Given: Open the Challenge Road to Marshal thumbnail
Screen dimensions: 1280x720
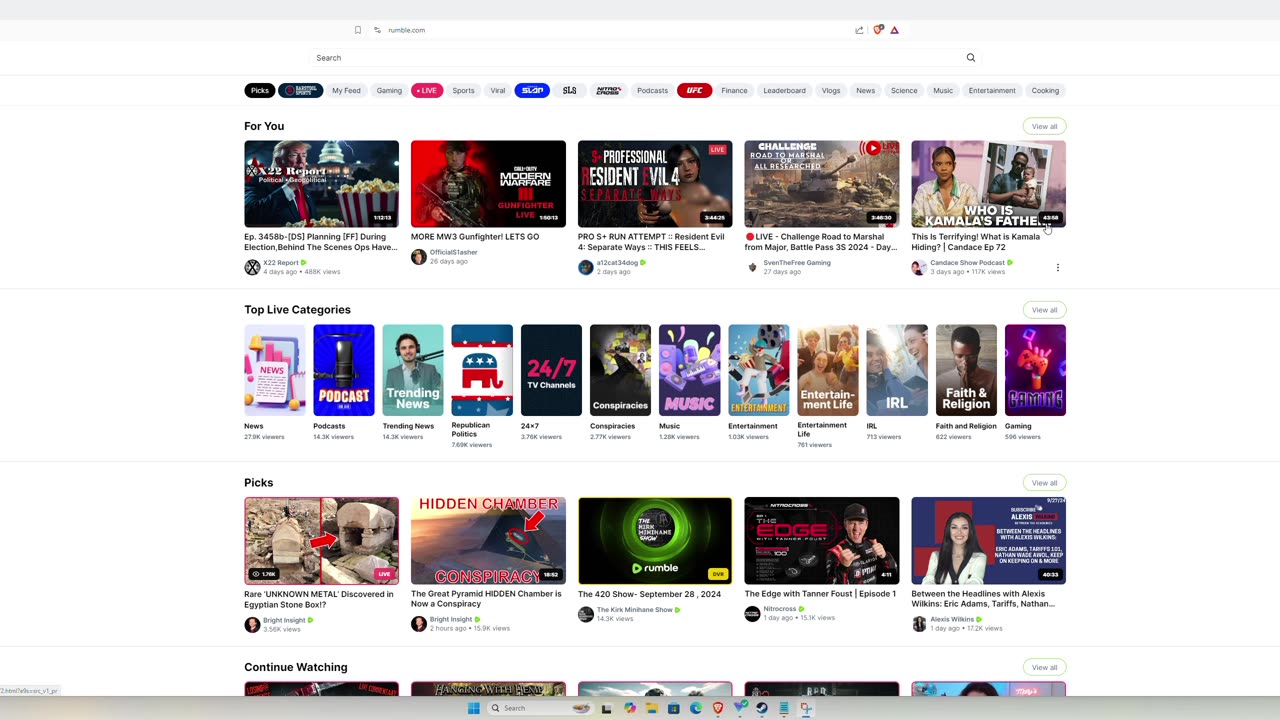Looking at the screenshot, I should (821, 184).
